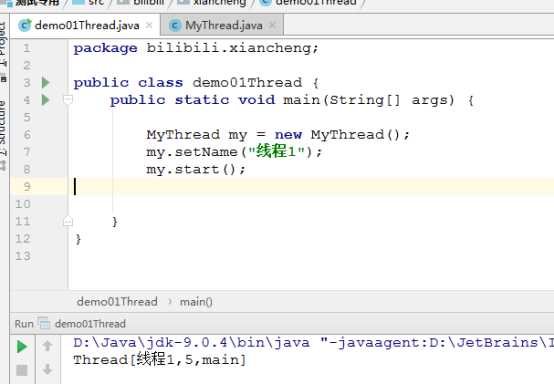Click the src folder in navigation bar
Viewport: 554px width, 384px height.
[x=89, y=3]
